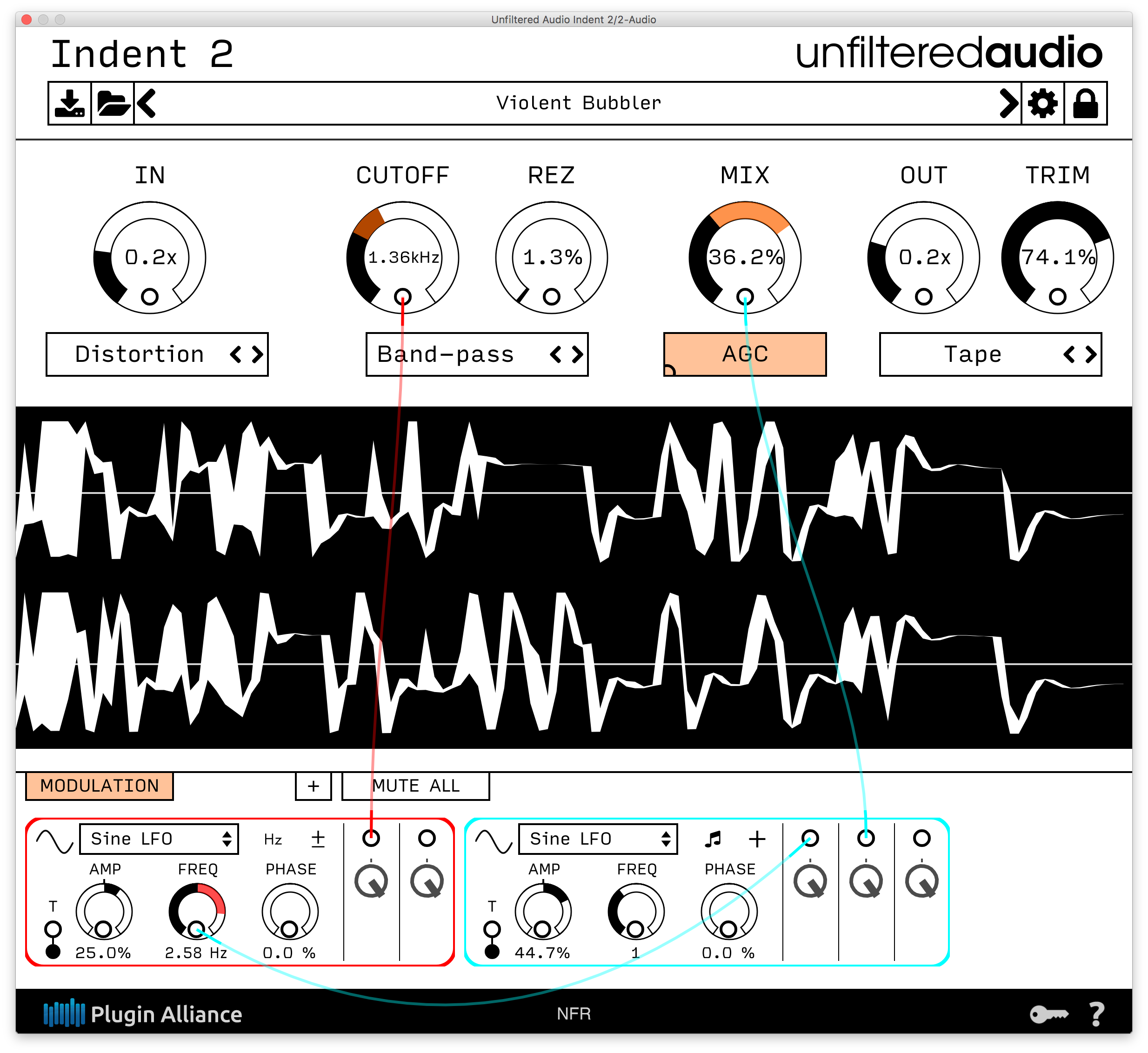Click the red LFO first output jack
Image resolution: width=1148 pixels, height=1053 pixels.
point(371,838)
